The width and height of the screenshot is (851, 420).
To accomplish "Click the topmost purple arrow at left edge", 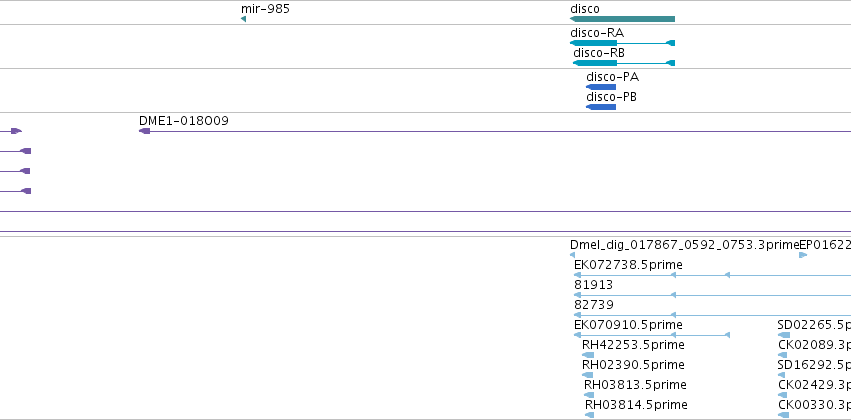I will click(x=16, y=131).
